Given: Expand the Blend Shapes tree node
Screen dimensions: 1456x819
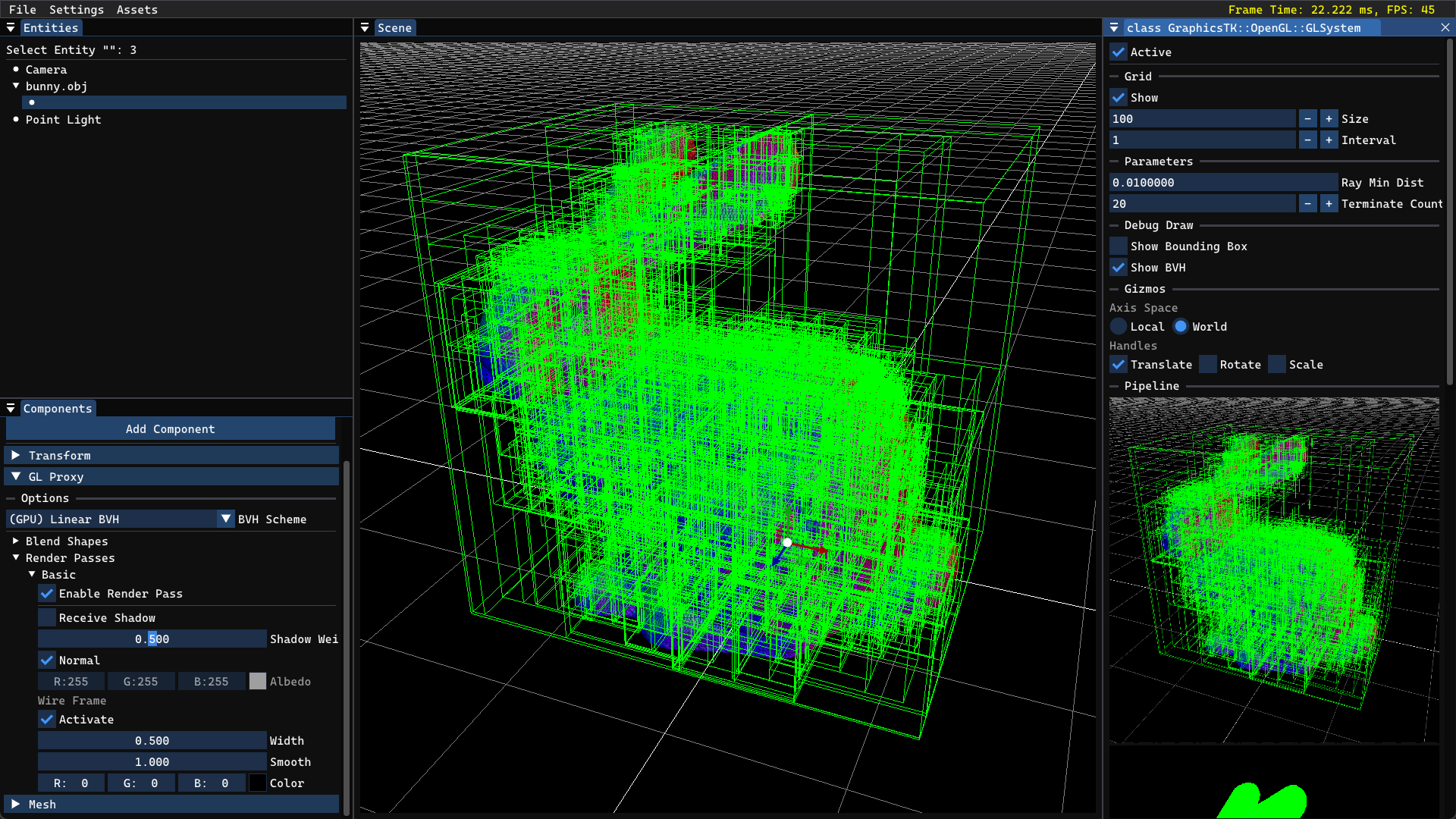Looking at the screenshot, I should click(15, 541).
